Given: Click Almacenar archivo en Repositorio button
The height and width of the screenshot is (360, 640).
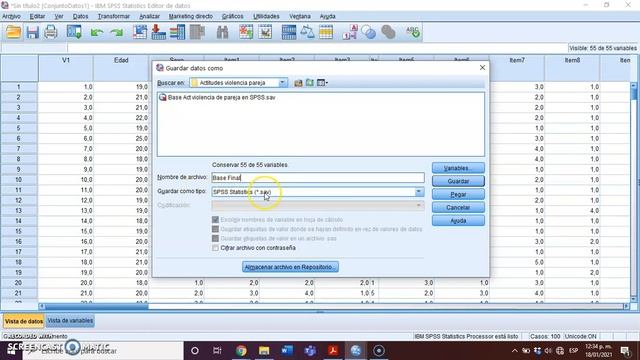Looking at the screenshot, I should tap(290, 267).
